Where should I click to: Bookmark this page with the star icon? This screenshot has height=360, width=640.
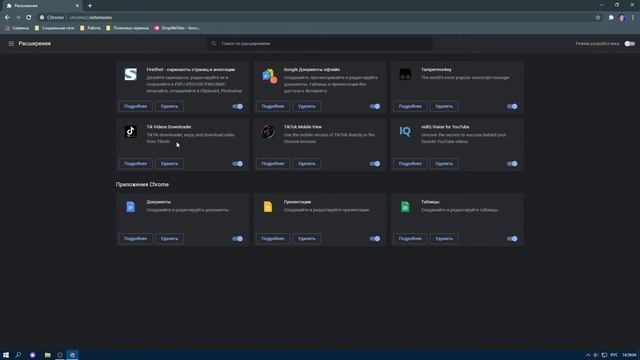(x=598, y=18)
